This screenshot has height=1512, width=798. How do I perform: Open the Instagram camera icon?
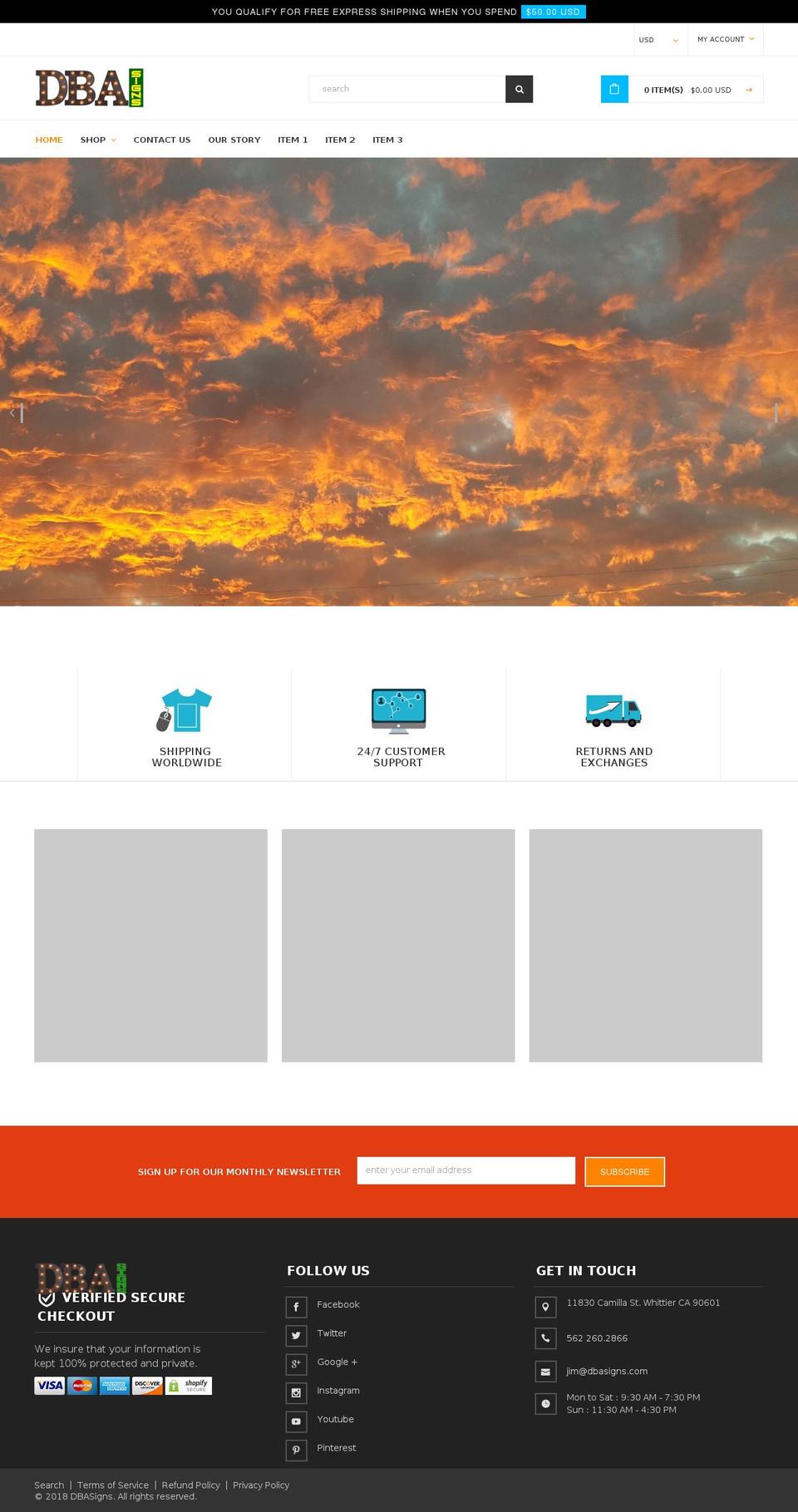click(x=296, y=1392)
